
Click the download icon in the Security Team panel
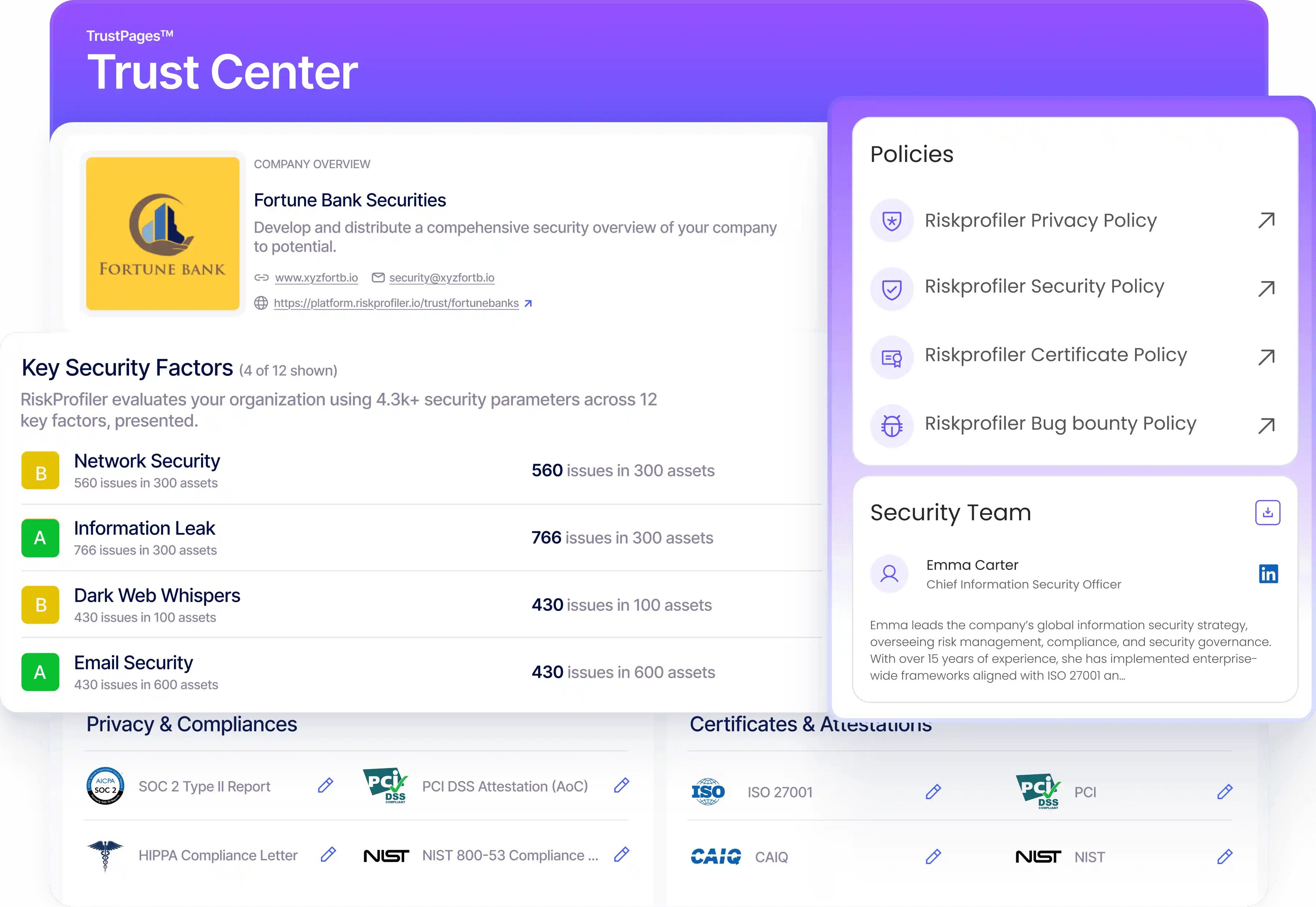1268,512
